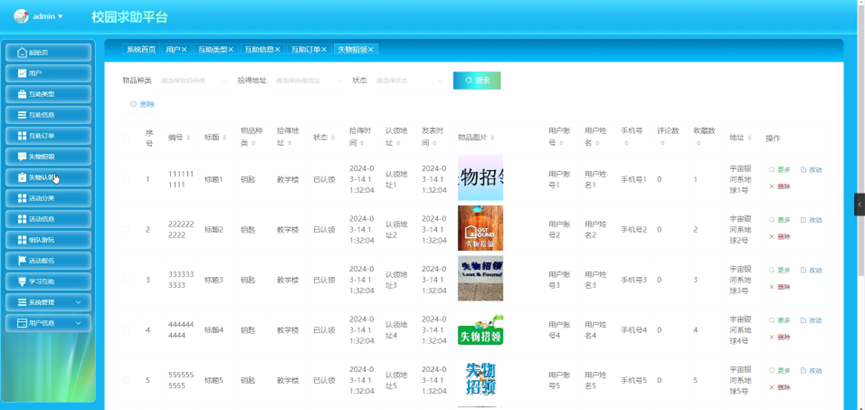Click the 手机号4 cell
The image size is (865, 410).
(x=634, y=330)
